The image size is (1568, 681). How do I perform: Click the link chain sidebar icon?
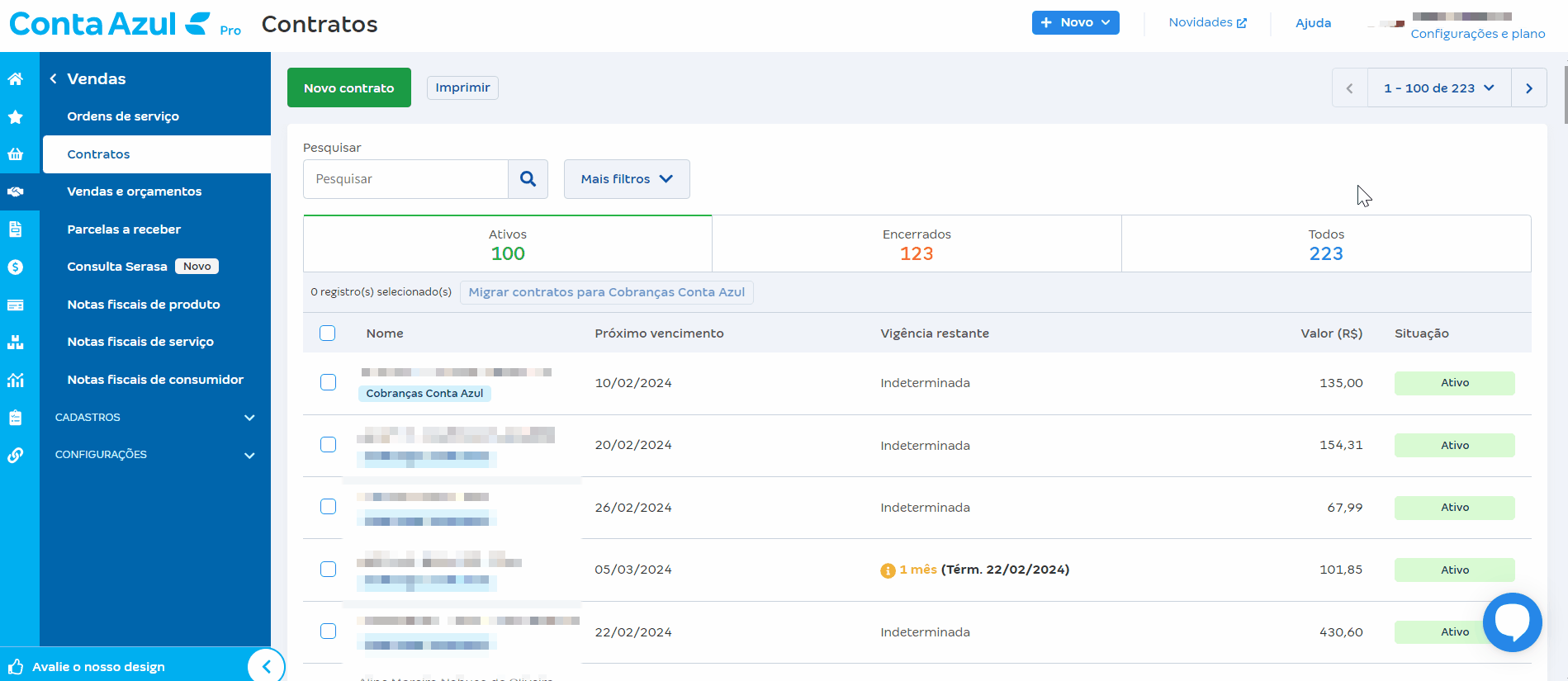point(16,456)
